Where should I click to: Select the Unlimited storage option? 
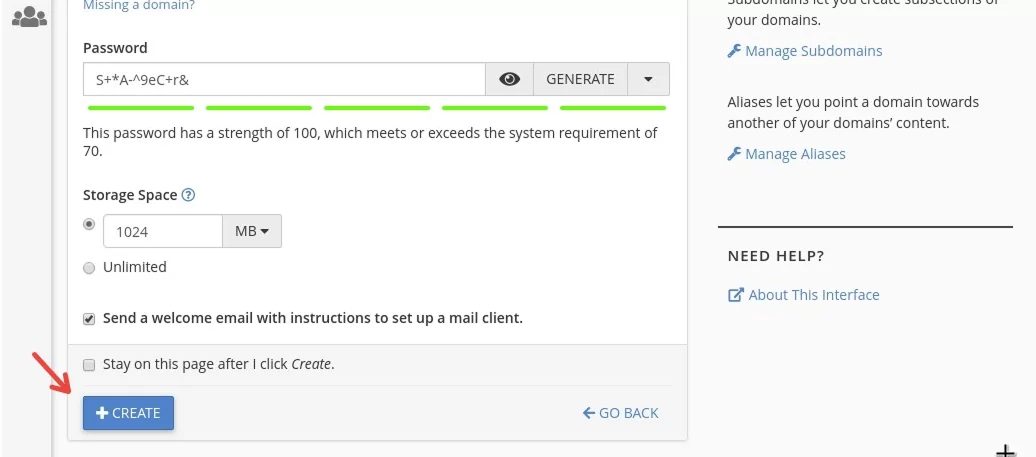click(x=89, y=268)
